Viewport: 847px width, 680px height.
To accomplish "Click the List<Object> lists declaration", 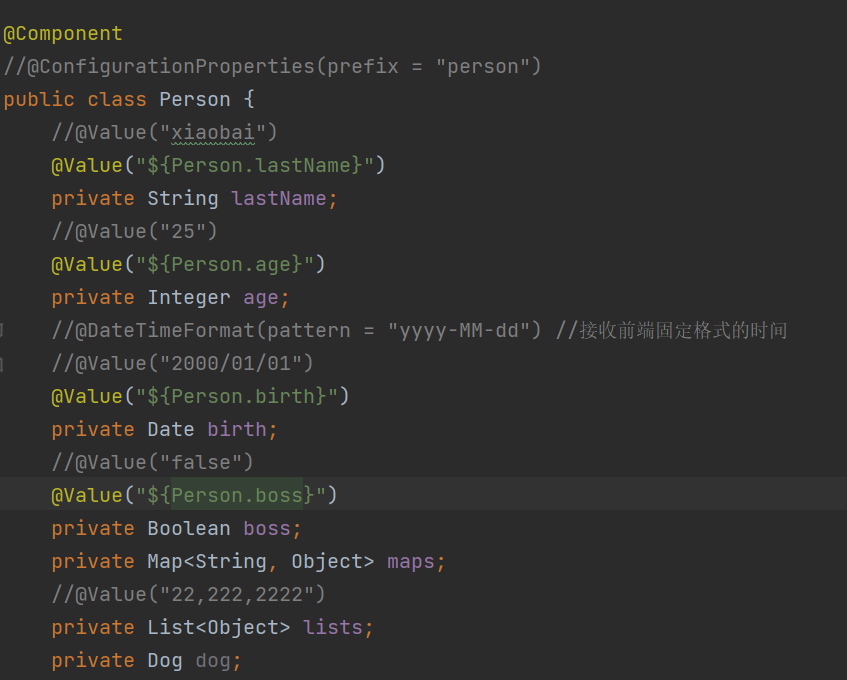I will (212, 628).
